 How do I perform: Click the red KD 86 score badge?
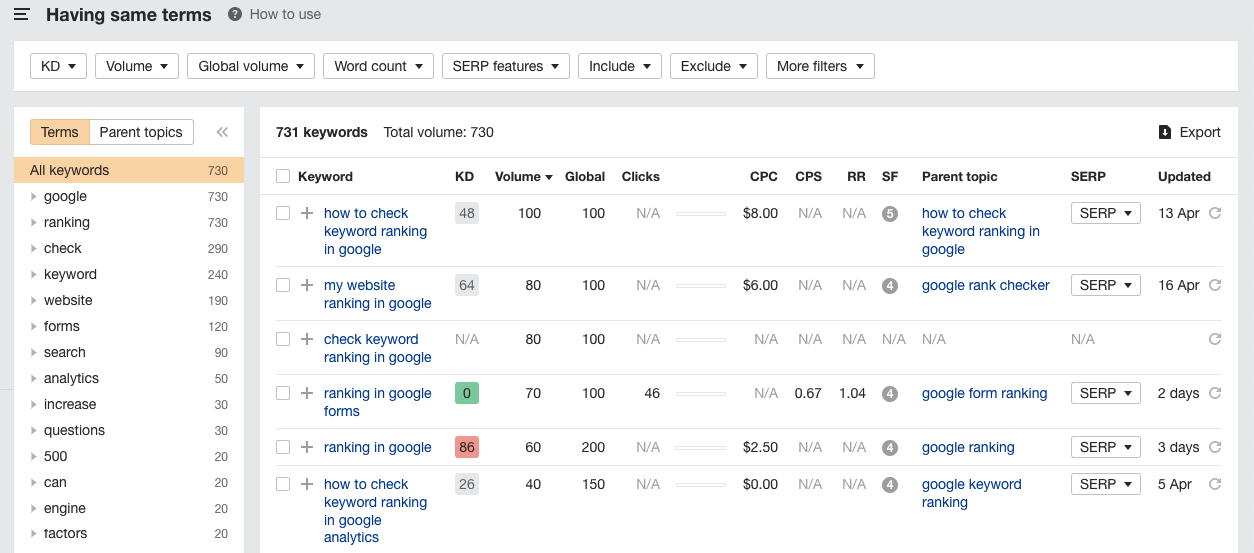(x=466, y=447)
